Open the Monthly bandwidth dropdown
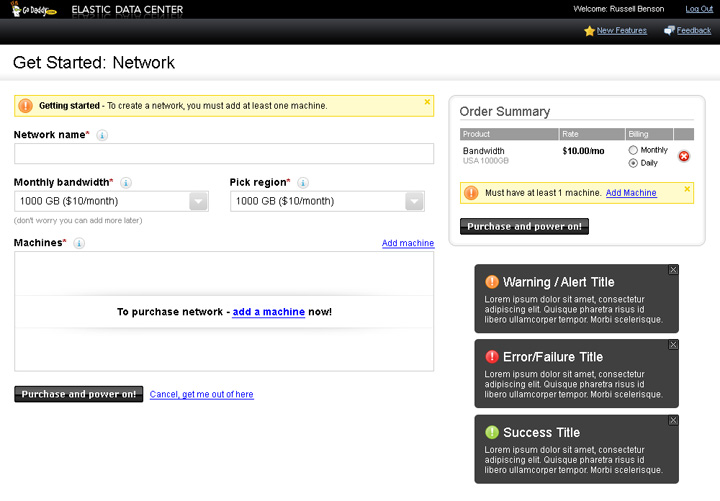 [198, 201]
